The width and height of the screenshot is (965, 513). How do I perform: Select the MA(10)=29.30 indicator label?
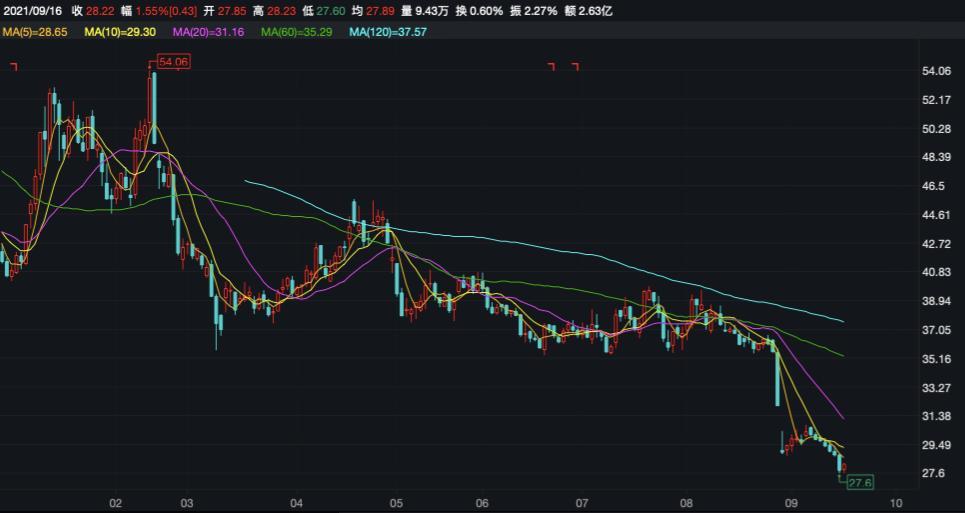(x=119, y=31)
